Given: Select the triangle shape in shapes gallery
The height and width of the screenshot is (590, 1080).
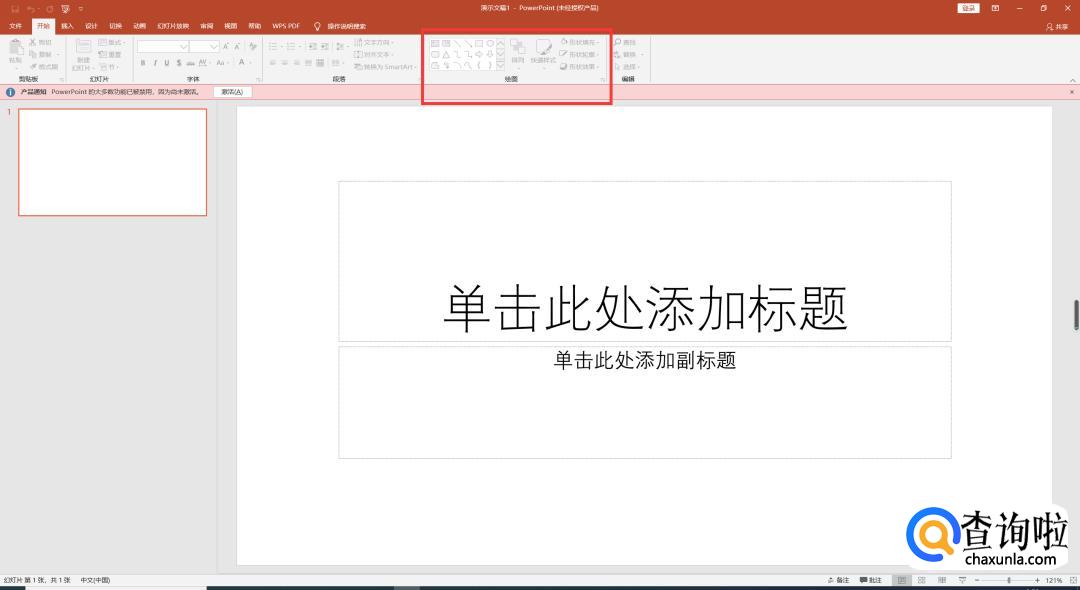Looking at the screenshot, I should click(446, 54).
